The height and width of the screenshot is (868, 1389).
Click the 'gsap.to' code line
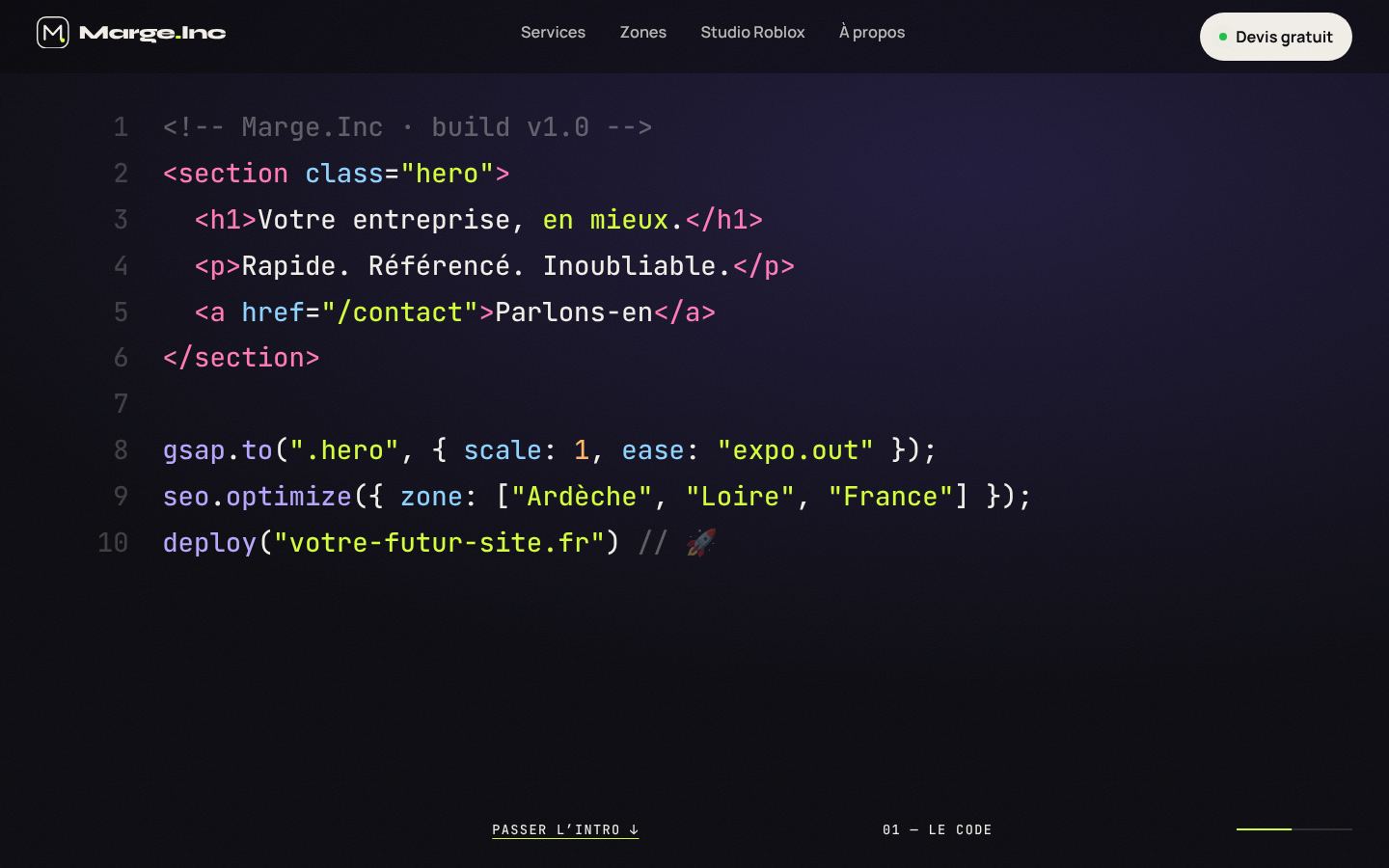[550, 450]
